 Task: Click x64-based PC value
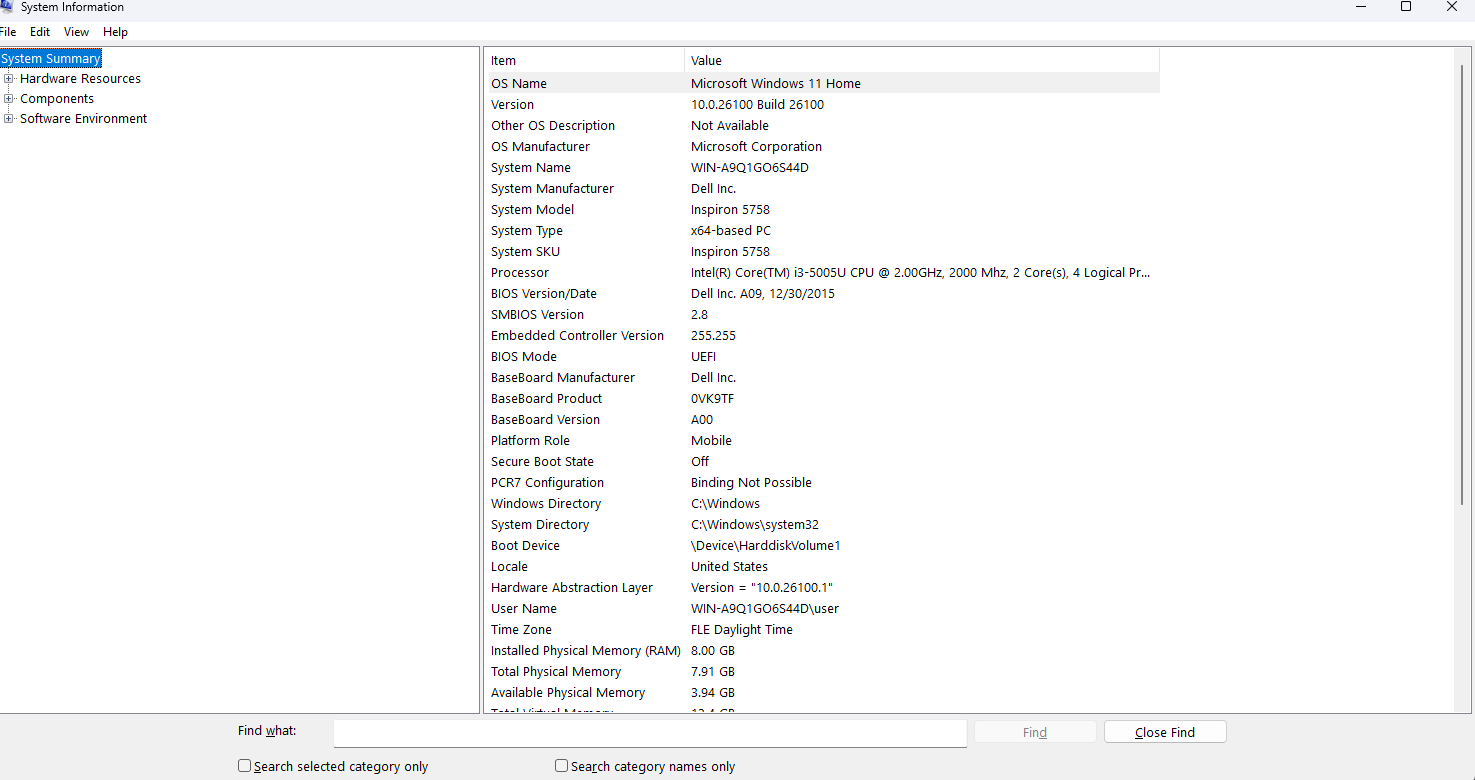pyautogui.click(x=731, y=231)
